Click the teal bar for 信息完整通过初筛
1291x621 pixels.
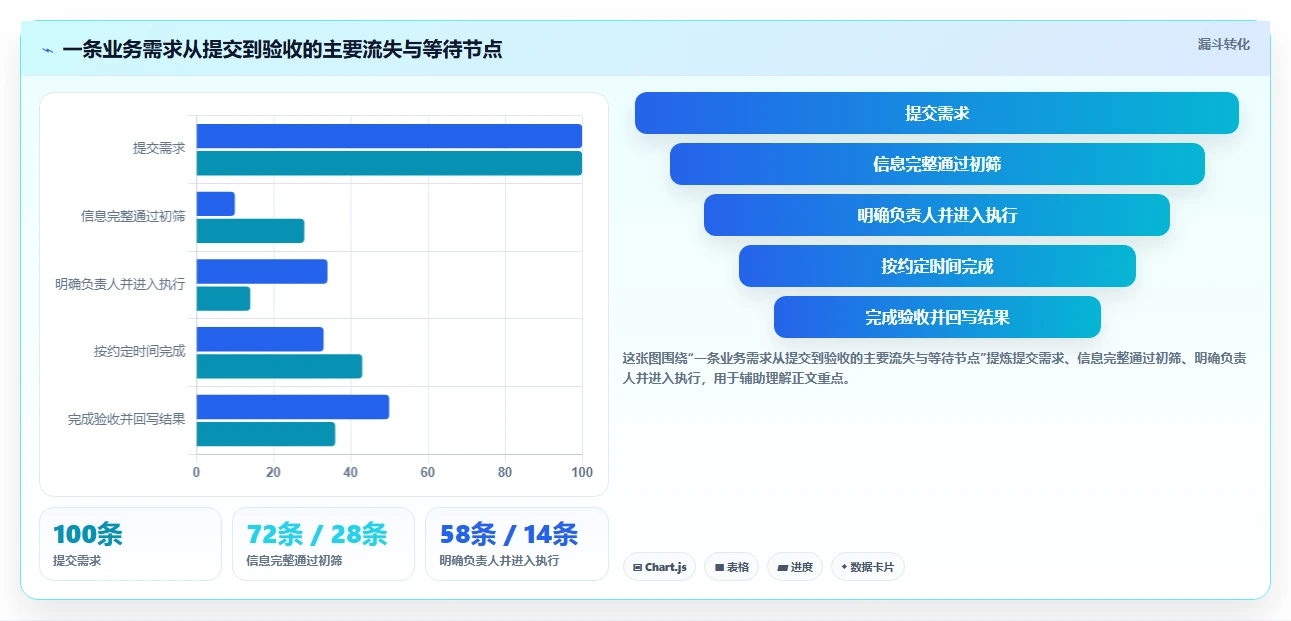(250, 231)
